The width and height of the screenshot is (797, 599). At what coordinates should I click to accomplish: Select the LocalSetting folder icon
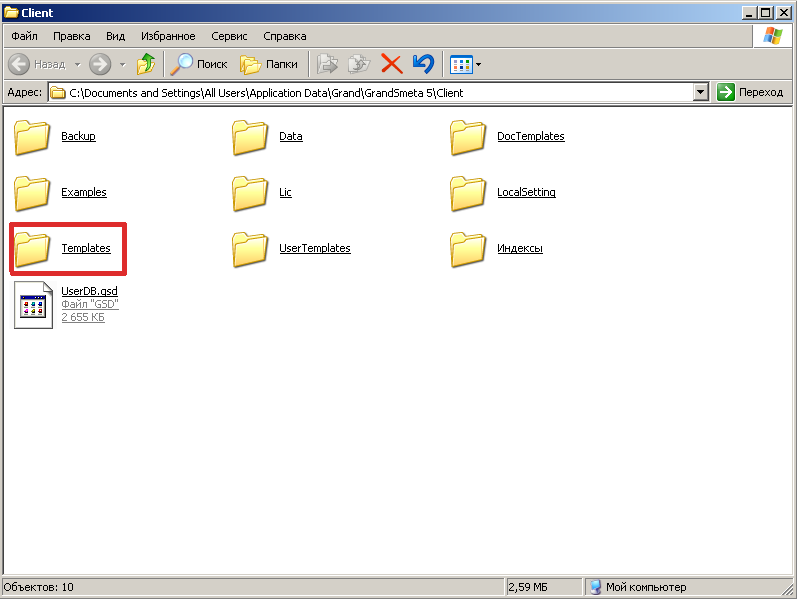pos(468,193)
